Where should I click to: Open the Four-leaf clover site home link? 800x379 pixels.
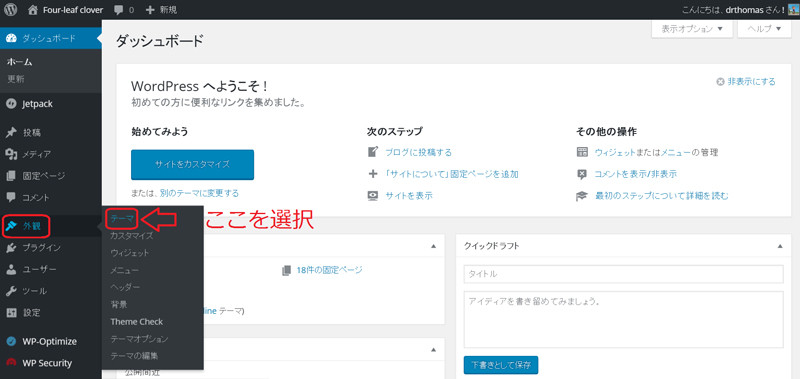[66, 10]
